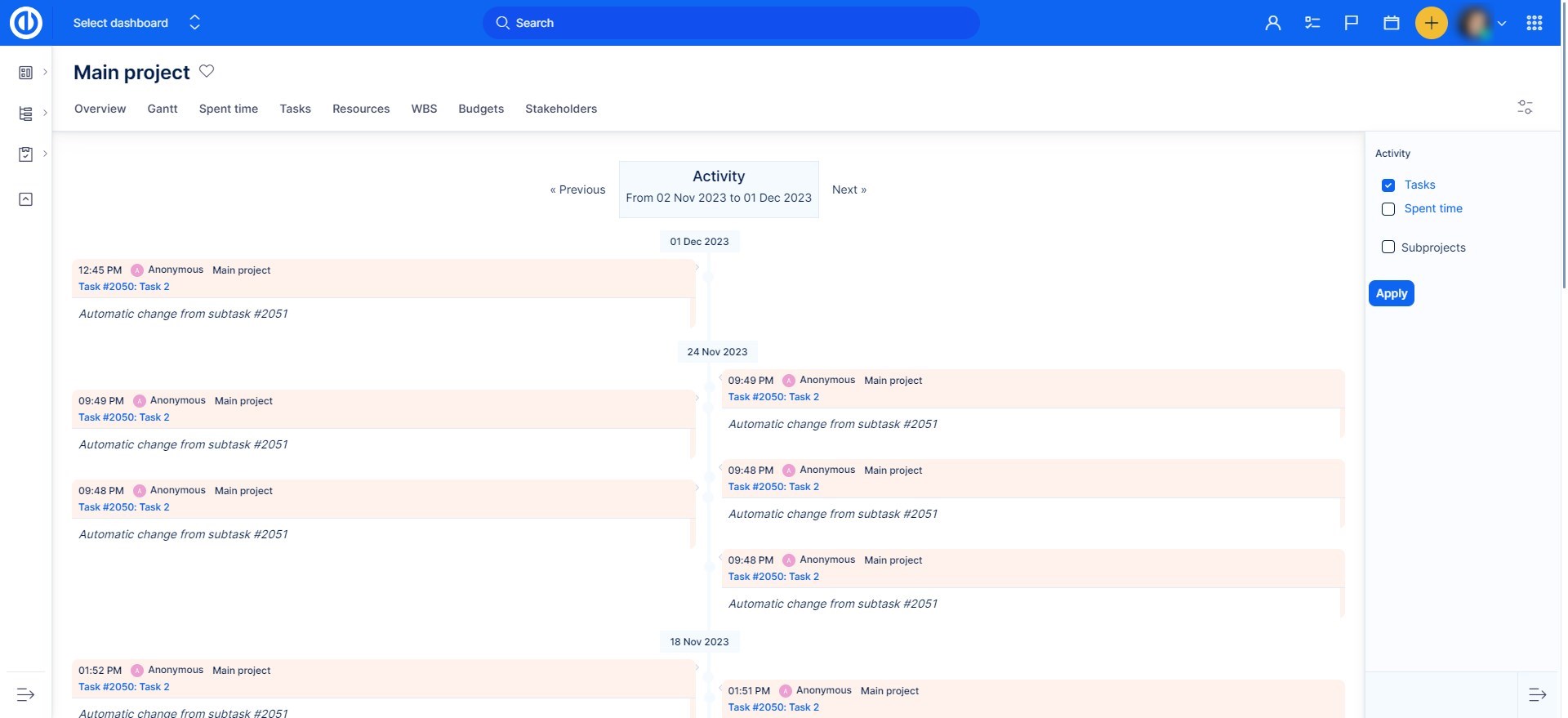Viewport: 1568px width, 718px height.
Task: Expand the user avatar menu arrow
Action: pyautogui.click(x=1501, y=23)
